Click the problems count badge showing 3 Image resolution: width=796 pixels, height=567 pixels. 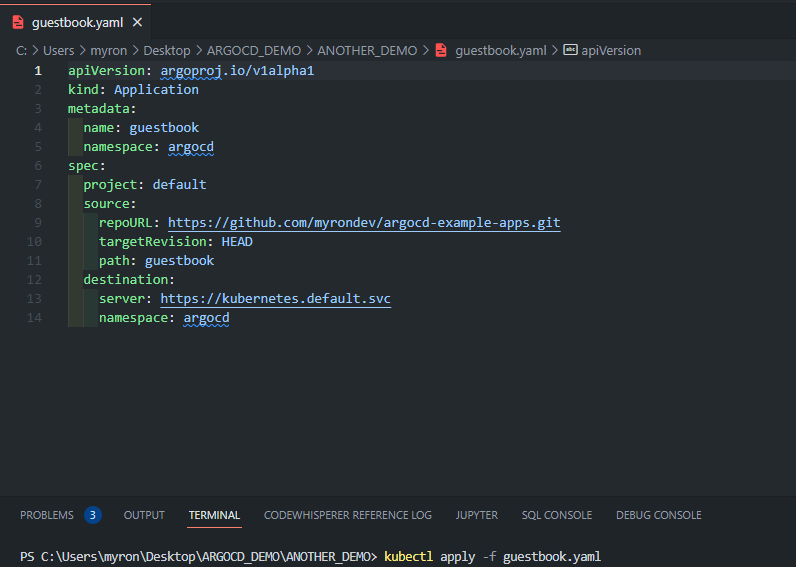click(92, 515)
